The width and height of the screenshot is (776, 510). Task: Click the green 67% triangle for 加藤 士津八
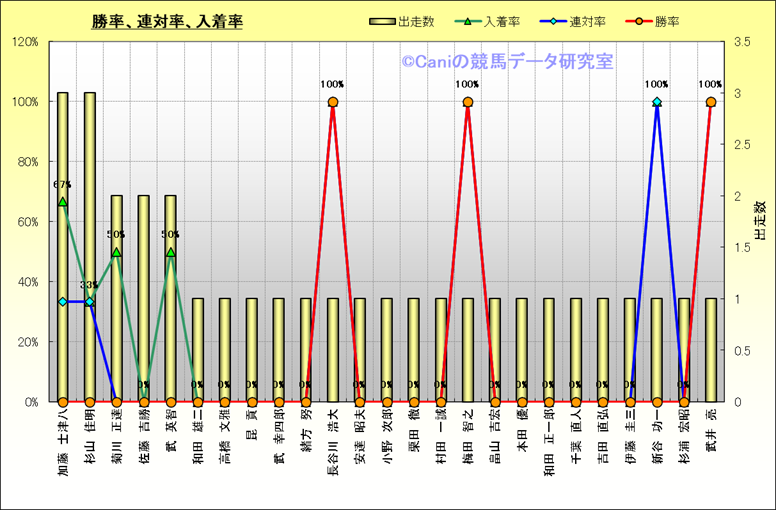(x=63, y=202)
